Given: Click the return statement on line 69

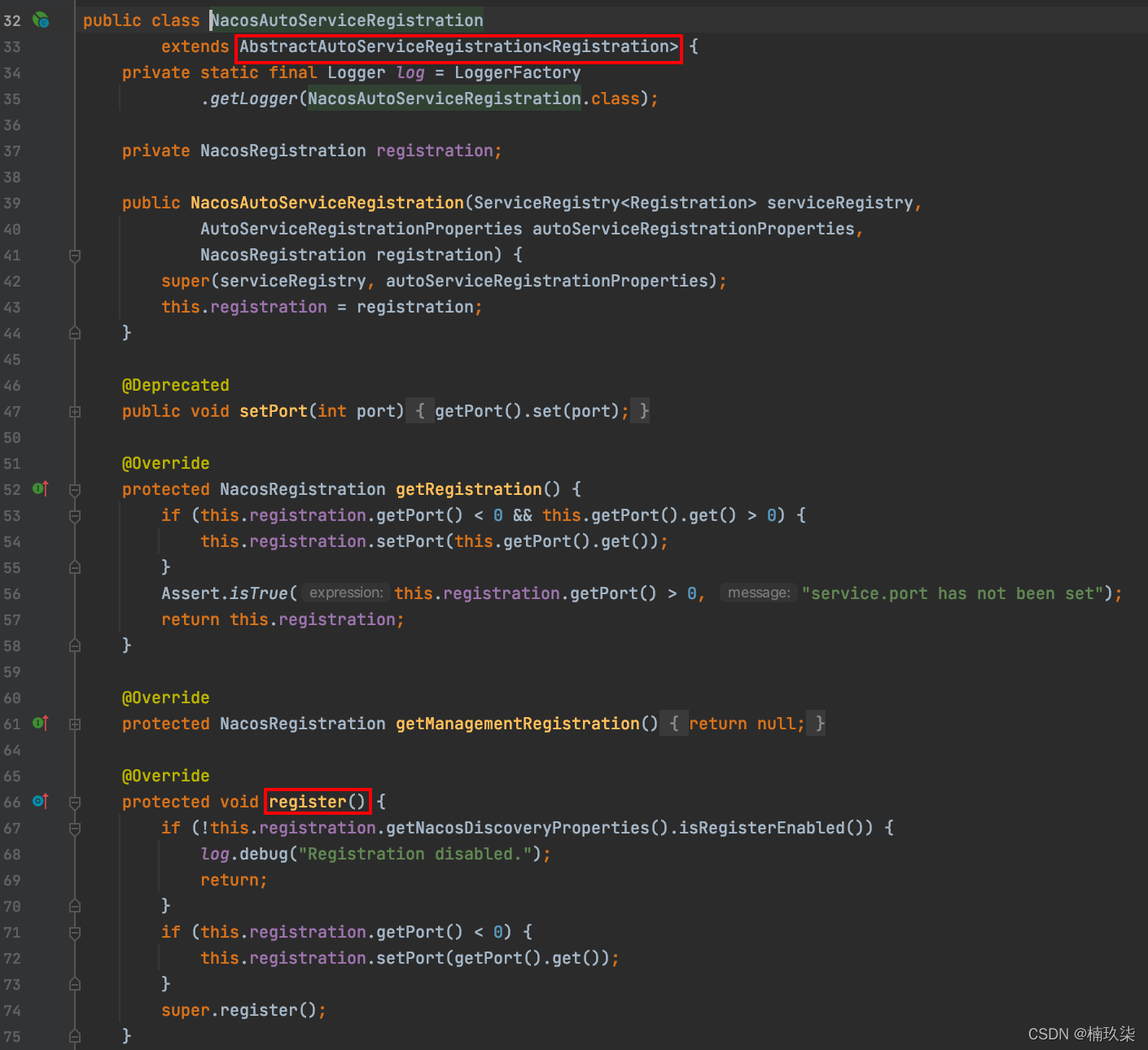Looking at the screenshot, I should click(234, 880).
